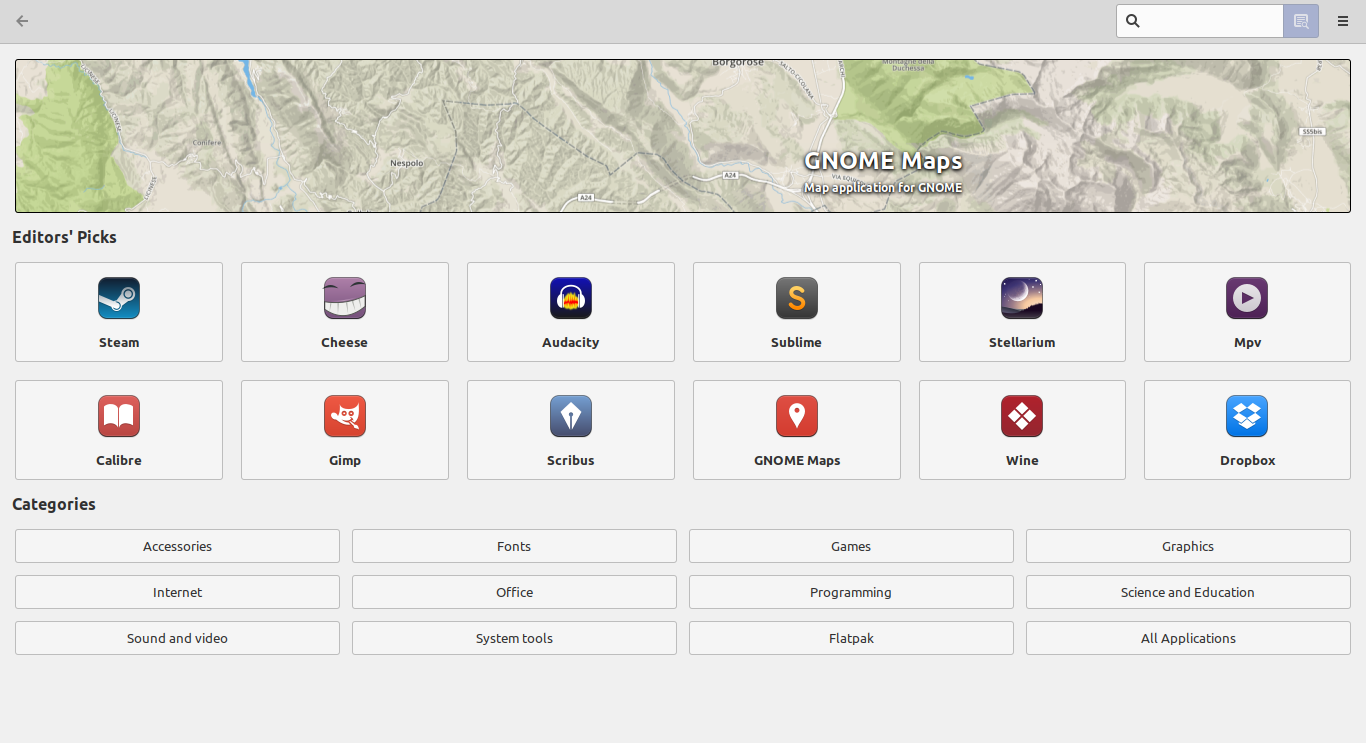Browse the Graphics category
1366x743 pixels.
click(x=1188, y=546)
